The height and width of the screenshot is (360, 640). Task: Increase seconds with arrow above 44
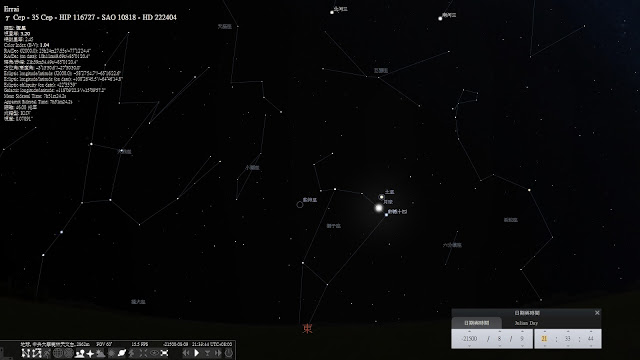pos(591,331)
